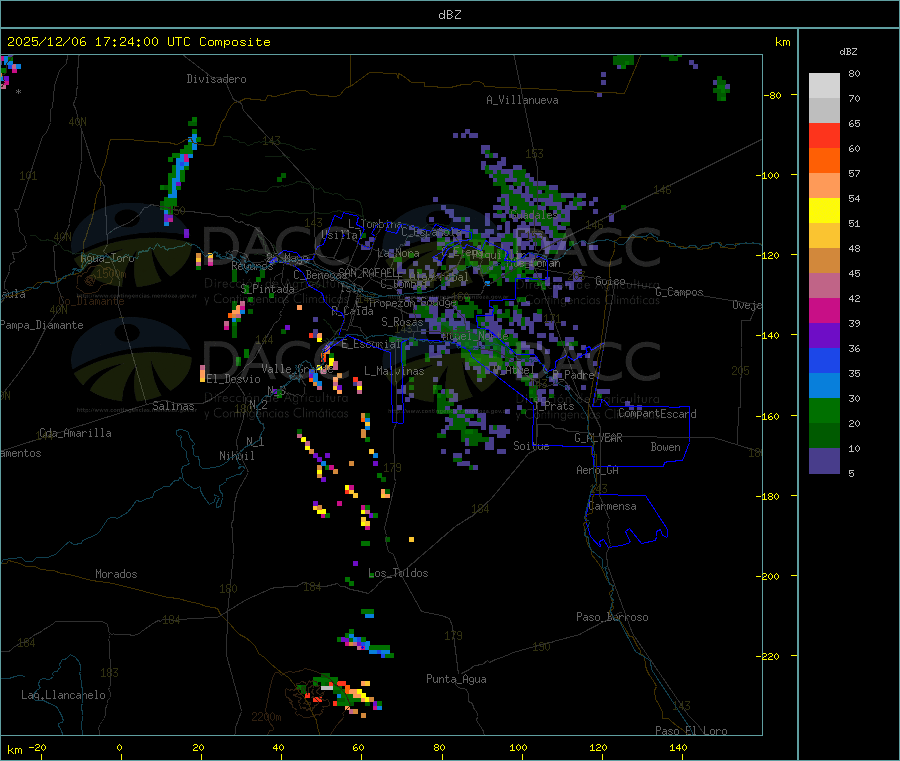Click the x-axis tick label 100
The height and width of the screenshot is (761, 900).
point(518,747)
